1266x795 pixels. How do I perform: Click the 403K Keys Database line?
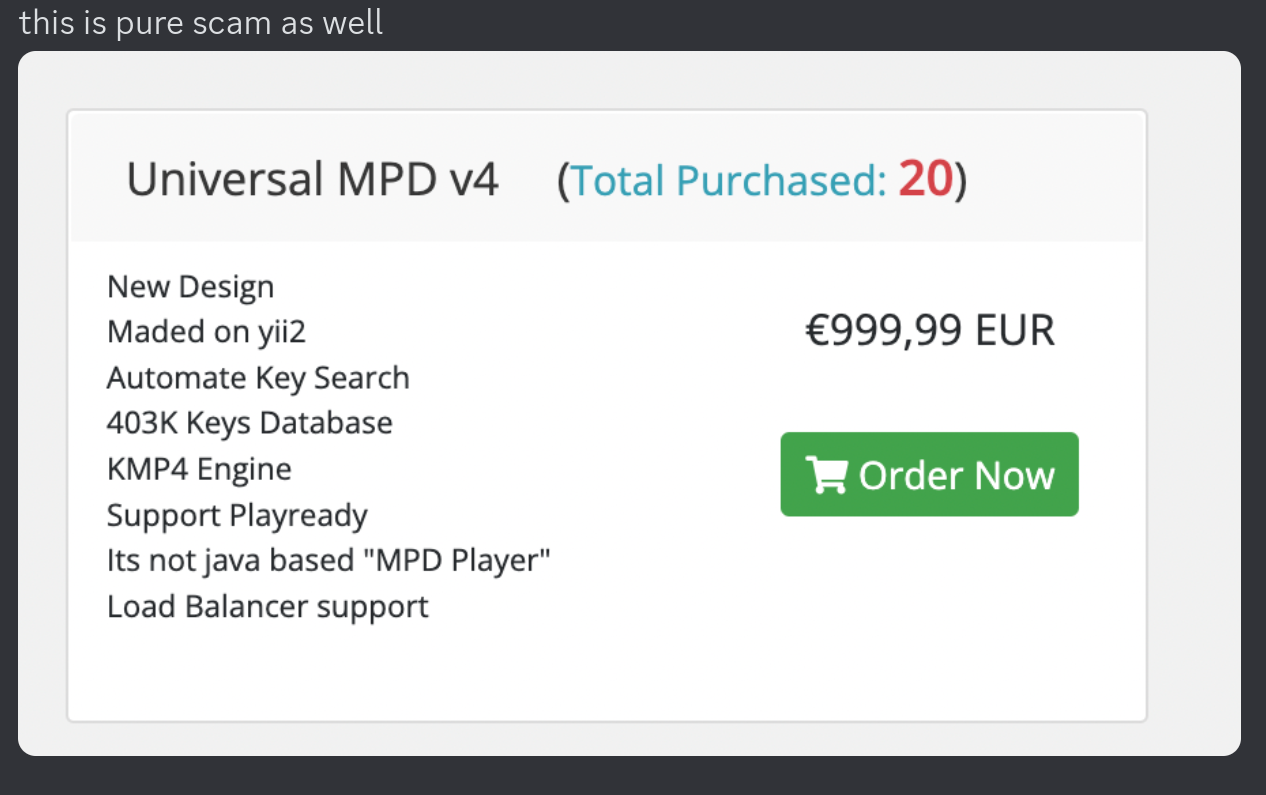click(249, 423)
